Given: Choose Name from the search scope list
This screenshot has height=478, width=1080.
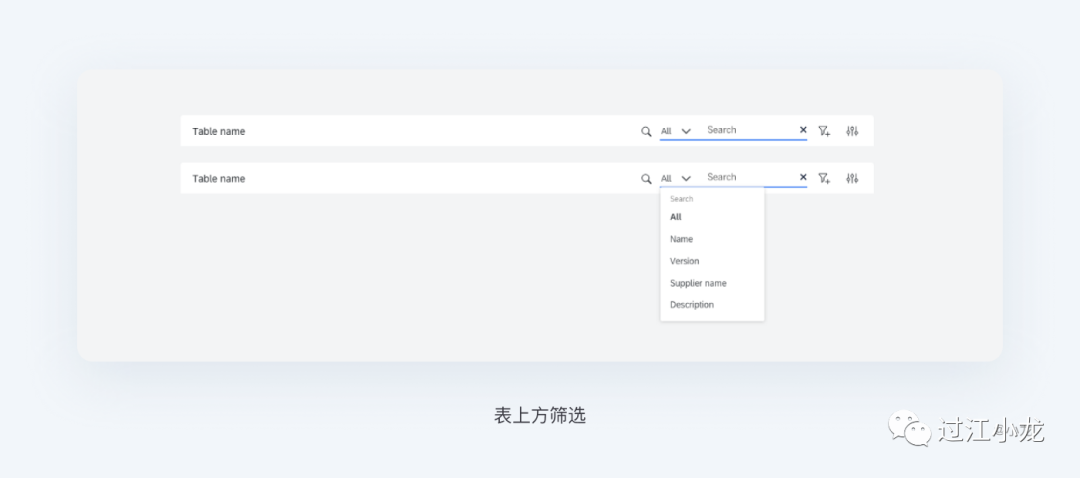Looking at the screenshot, I should pos(681,239).
